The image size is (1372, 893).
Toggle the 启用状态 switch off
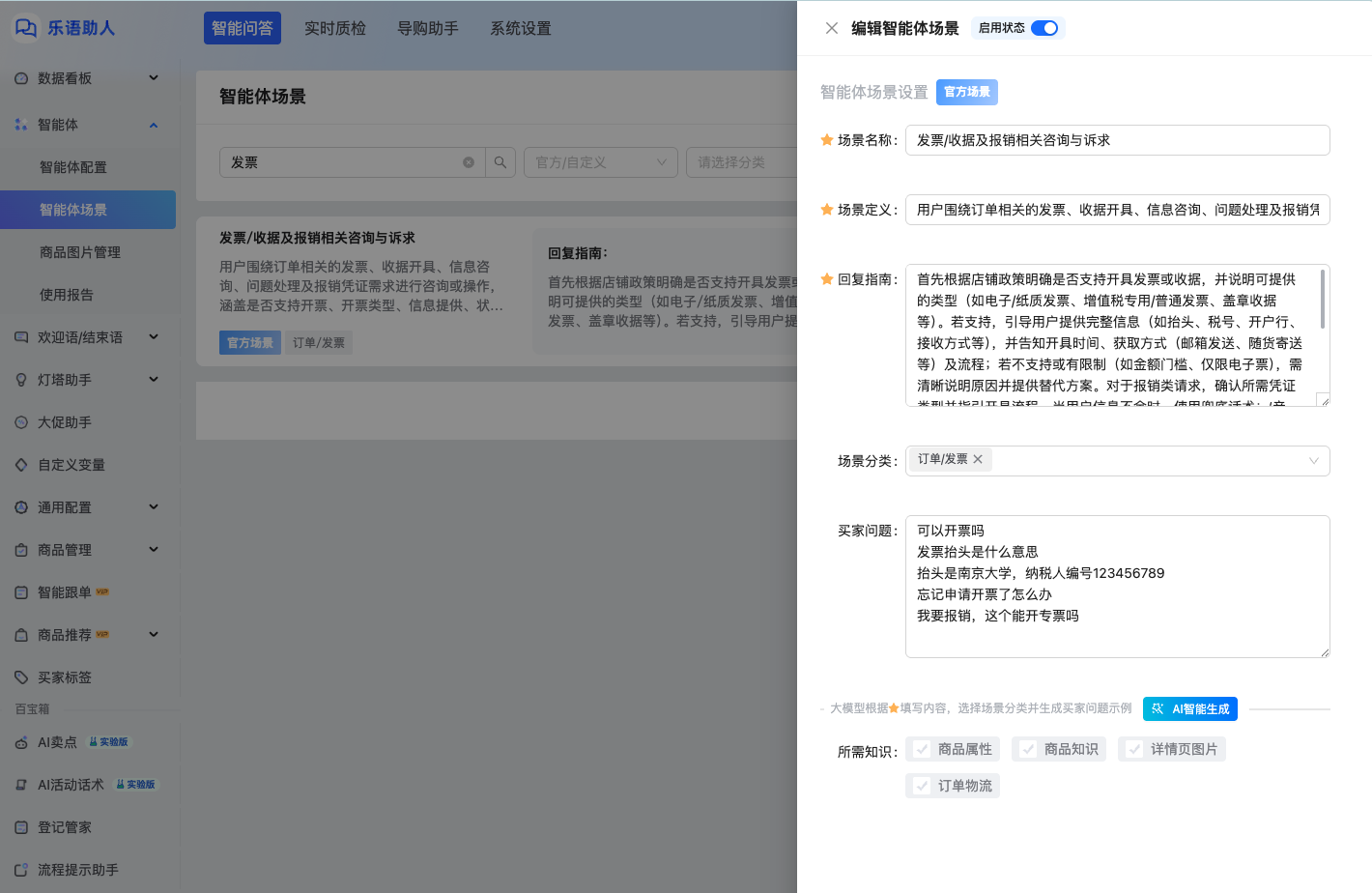coord(1043,28)
